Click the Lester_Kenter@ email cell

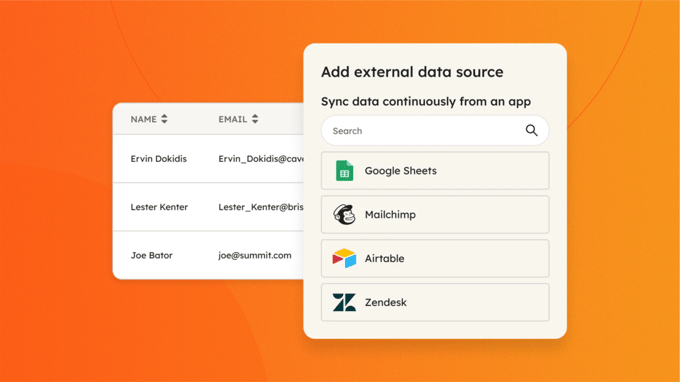(x=261, y=207)
